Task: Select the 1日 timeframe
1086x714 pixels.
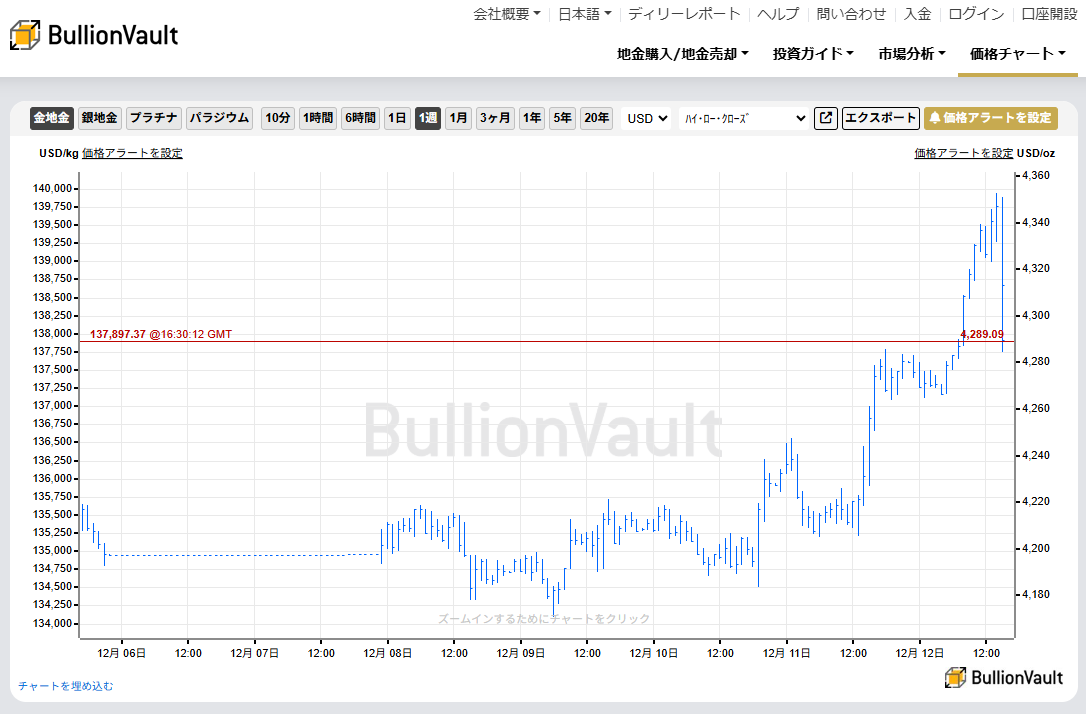Action: [396, 118]
